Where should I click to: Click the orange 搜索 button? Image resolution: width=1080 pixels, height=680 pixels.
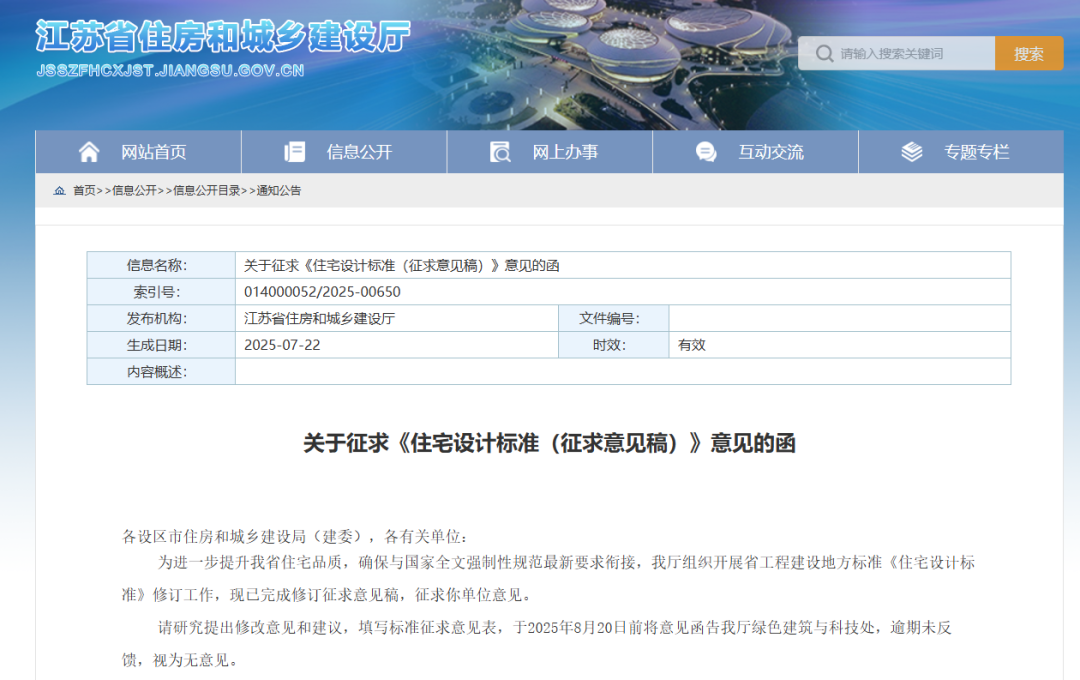click(x=1029, y=54)
